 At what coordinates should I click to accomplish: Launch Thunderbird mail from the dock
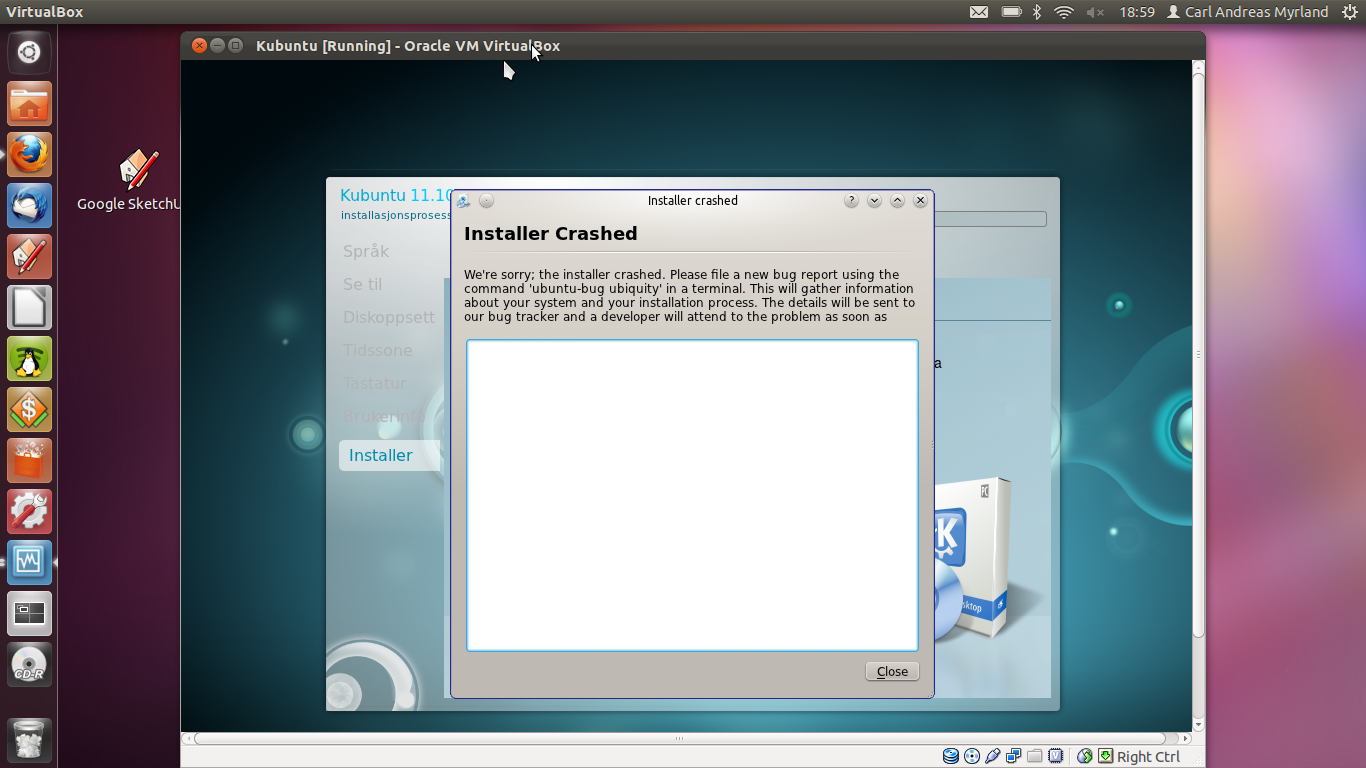click(29, 206)
